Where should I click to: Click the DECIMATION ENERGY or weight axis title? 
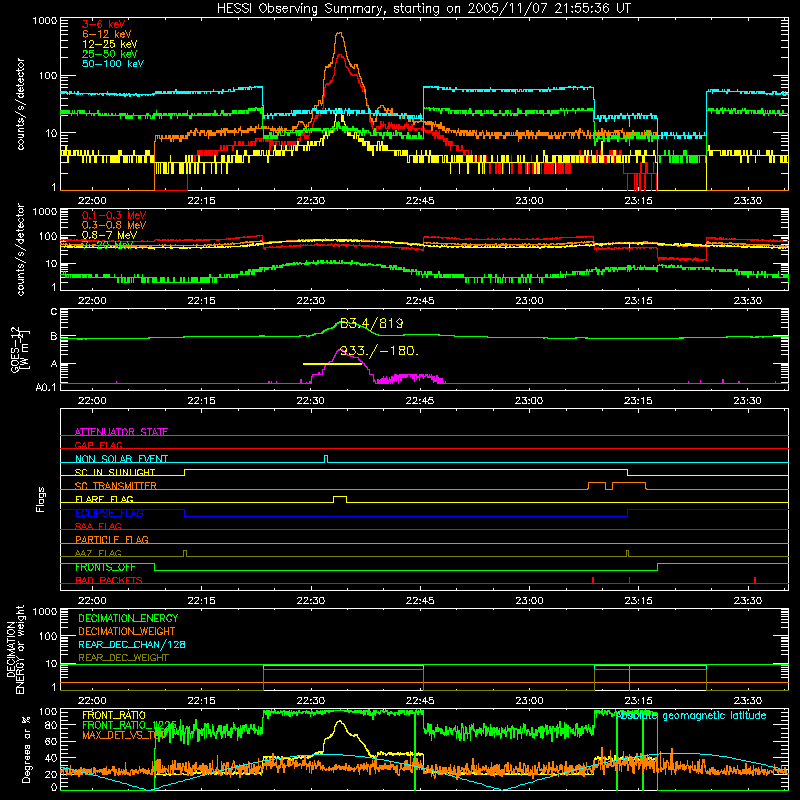tap(15, 649)
